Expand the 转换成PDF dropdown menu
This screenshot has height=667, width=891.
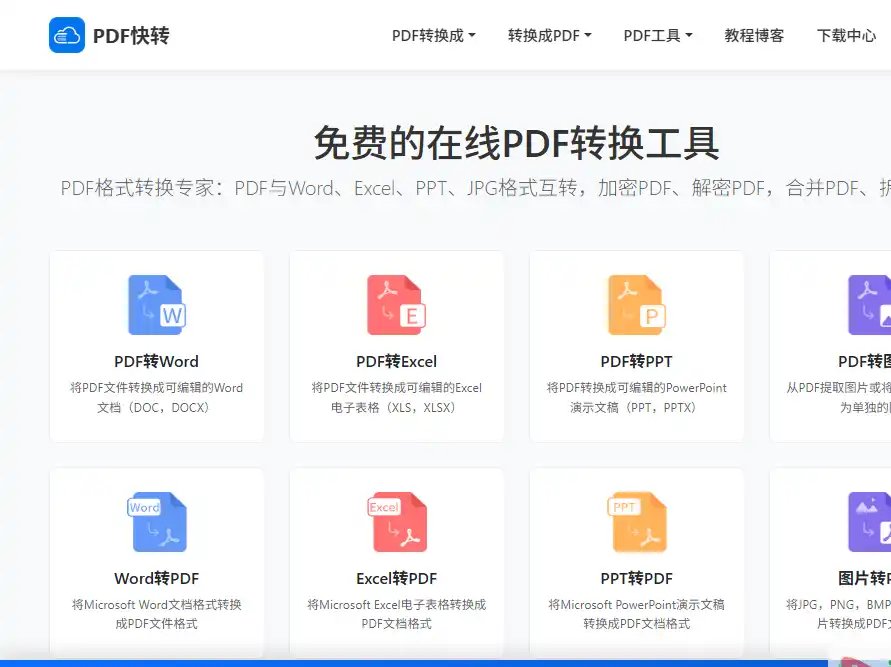pyautogui.click(x=549, y=35)
